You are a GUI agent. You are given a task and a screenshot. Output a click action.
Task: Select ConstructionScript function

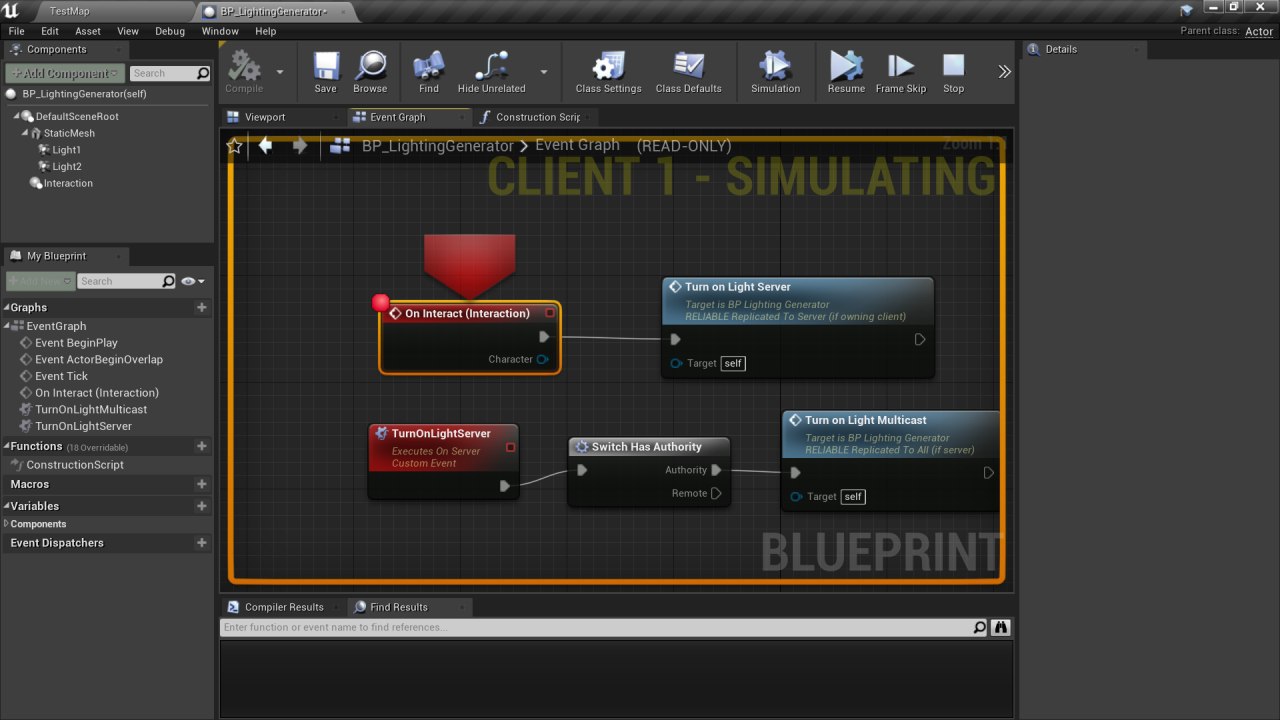coord(75,465)
